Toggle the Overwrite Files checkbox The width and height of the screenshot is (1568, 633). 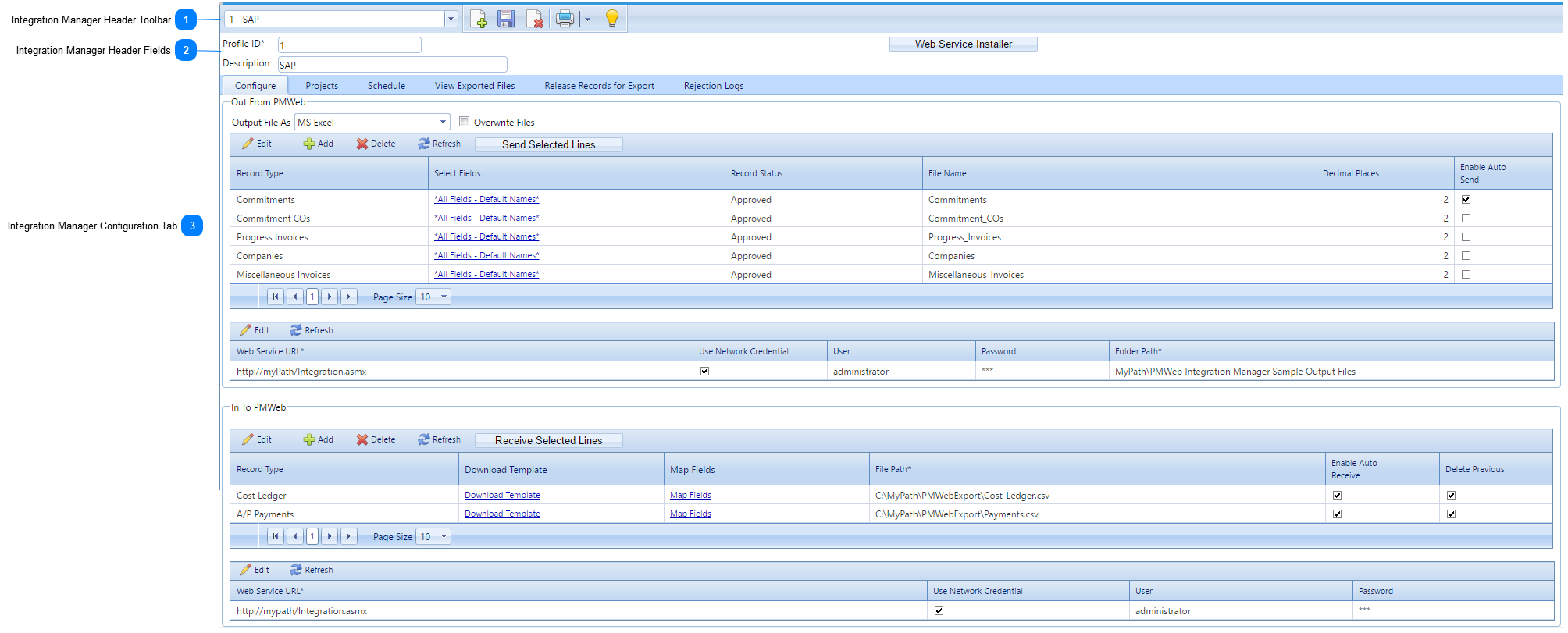[464, 122]
